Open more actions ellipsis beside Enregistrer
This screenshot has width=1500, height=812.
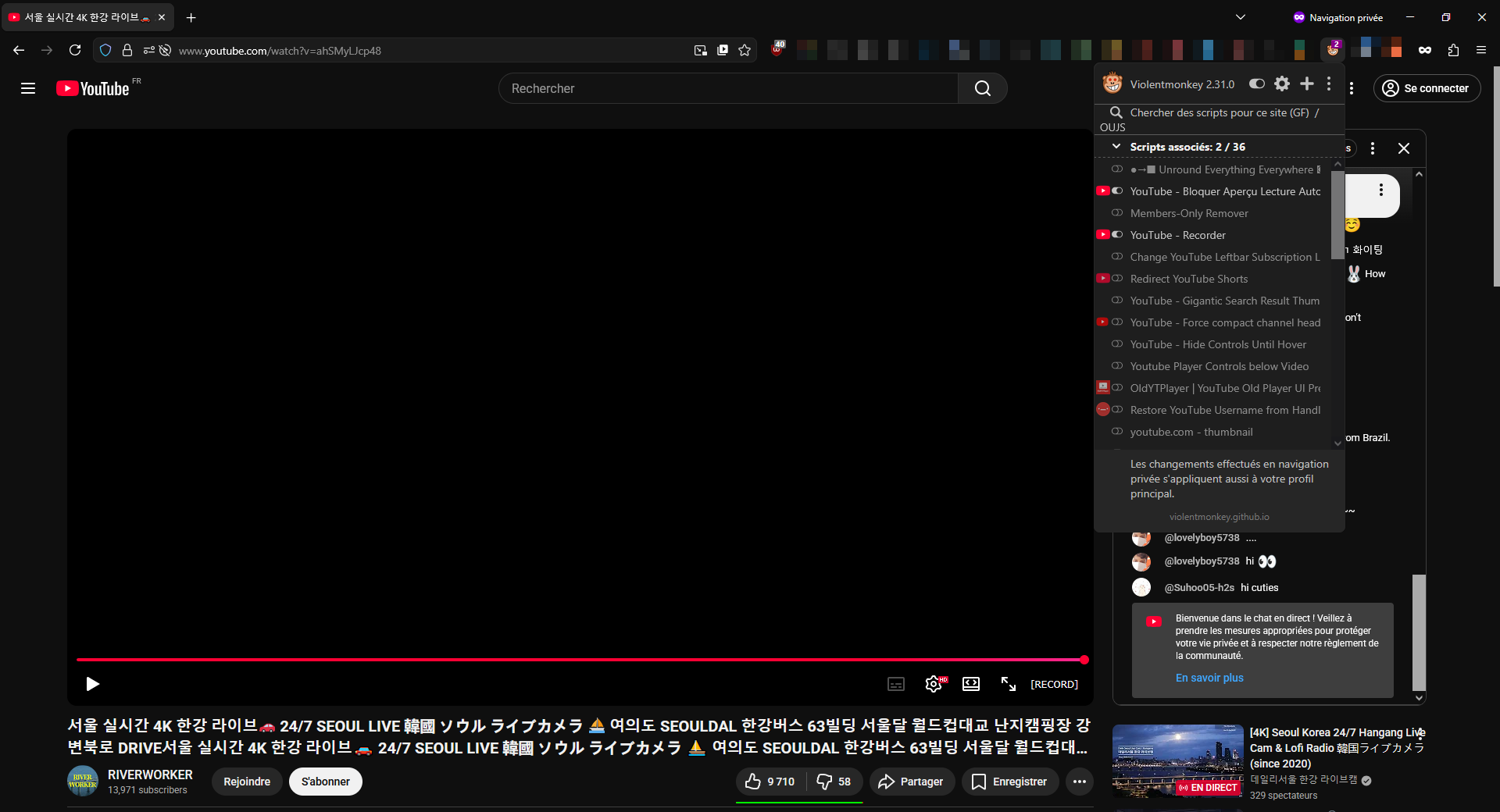[x=1080, y=782]
